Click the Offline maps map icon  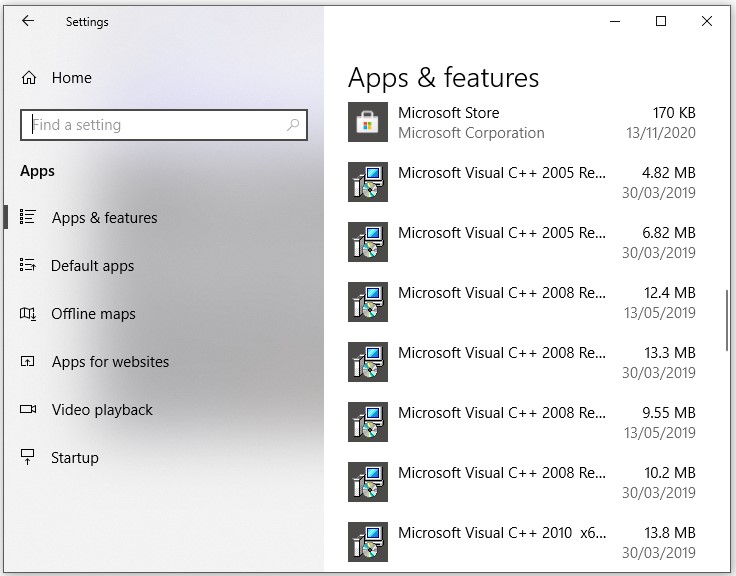click(28, 313)
